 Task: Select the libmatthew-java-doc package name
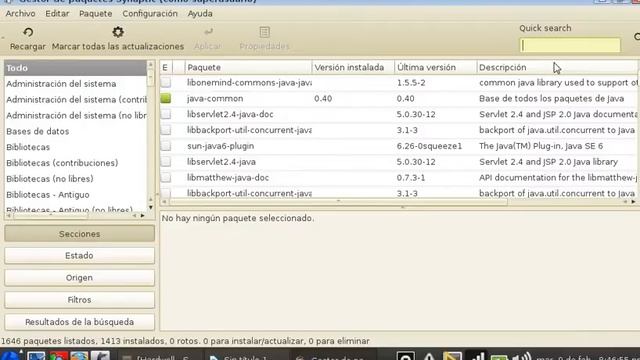coord(228,178)
